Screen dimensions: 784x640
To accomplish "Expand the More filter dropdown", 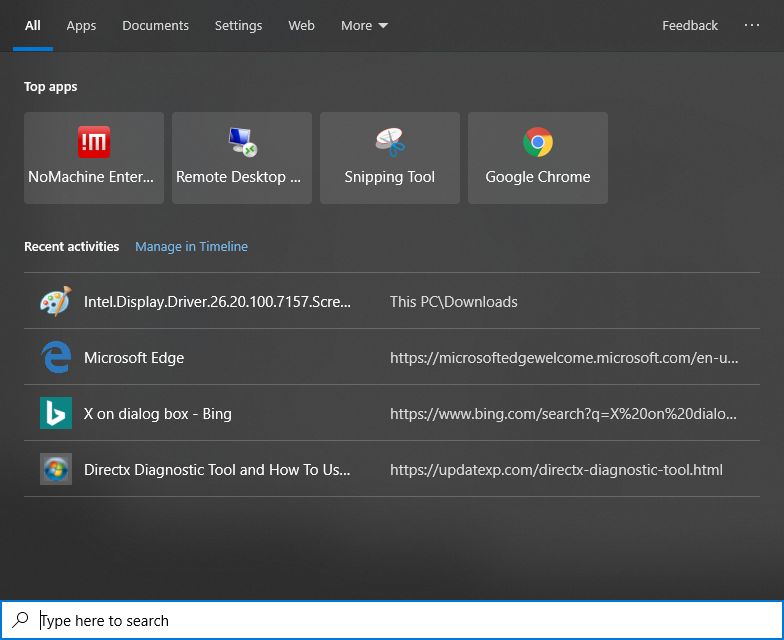I will (x=364, y=25).
